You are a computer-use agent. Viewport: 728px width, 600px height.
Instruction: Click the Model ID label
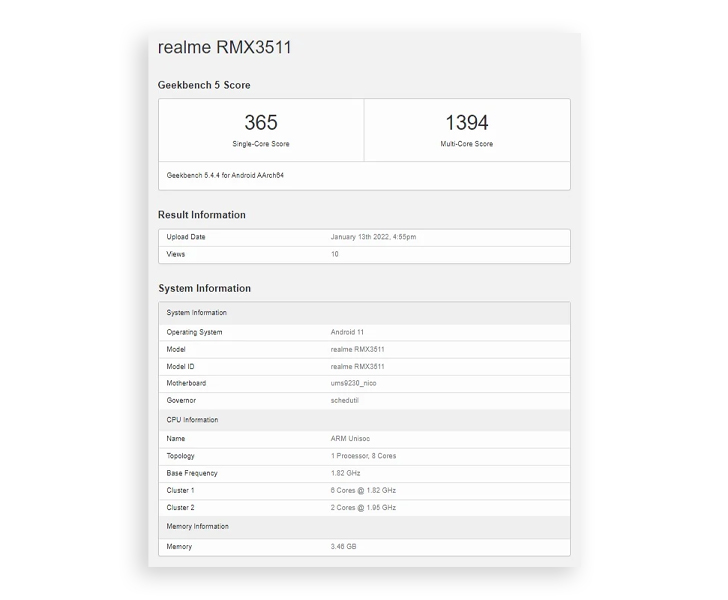coord(180,366)
